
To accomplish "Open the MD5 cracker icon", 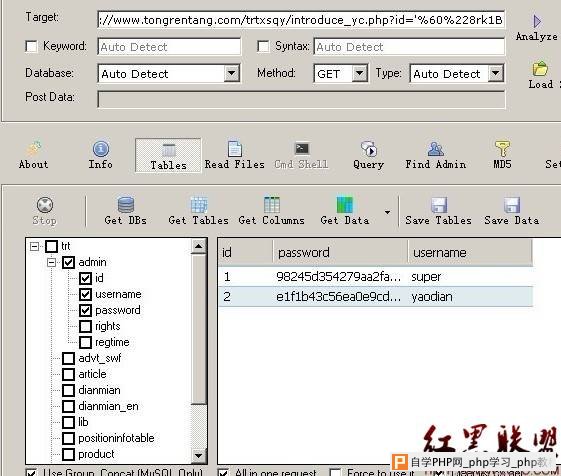I will (502, 148).
